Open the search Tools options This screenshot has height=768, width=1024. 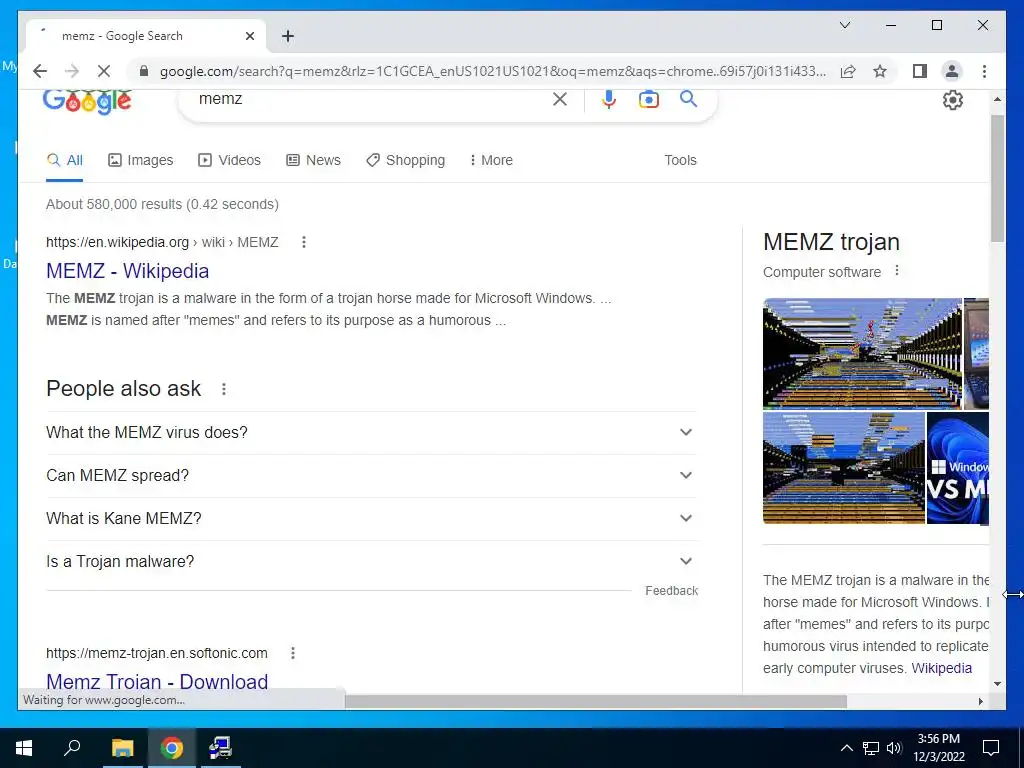[680, 161]
